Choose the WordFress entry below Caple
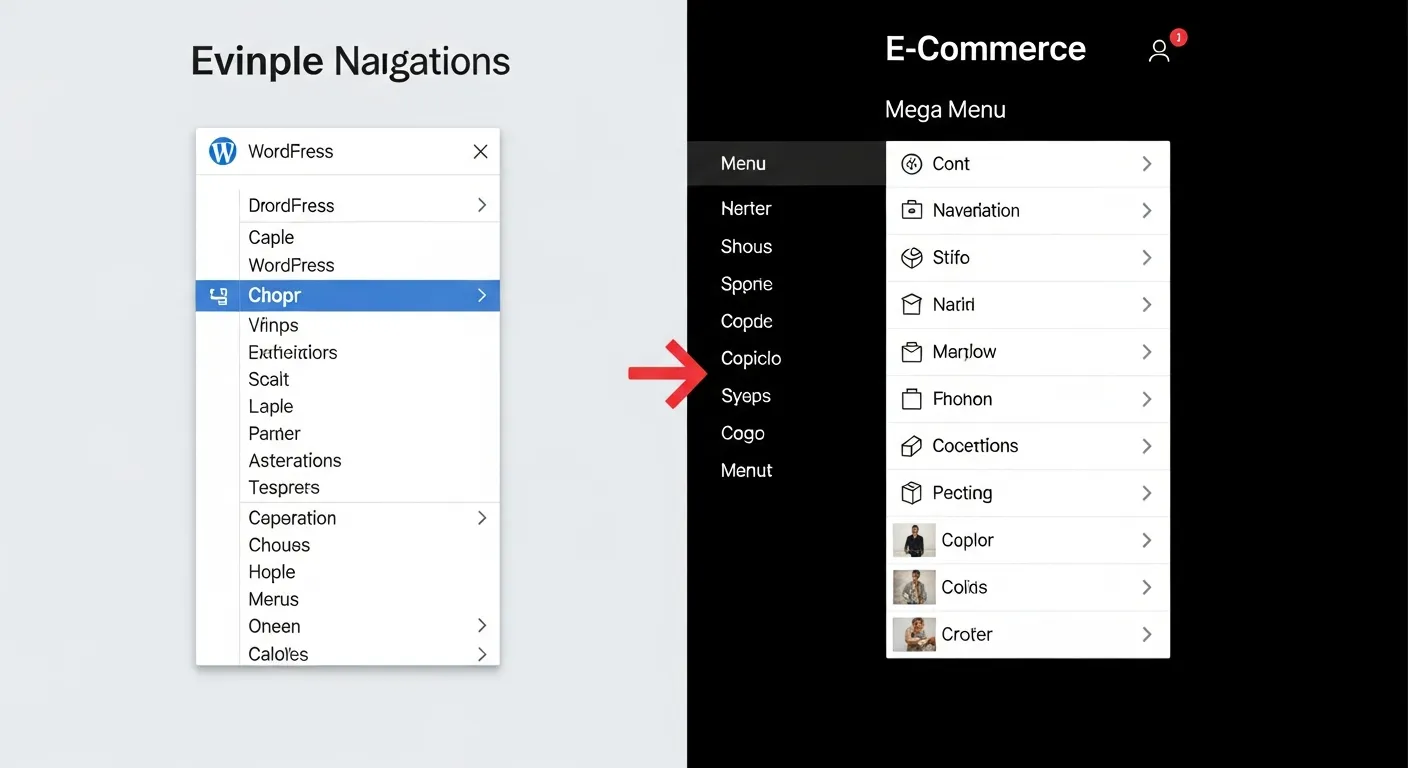This screenshot has width=1408, height=768. tap(291, 266)
